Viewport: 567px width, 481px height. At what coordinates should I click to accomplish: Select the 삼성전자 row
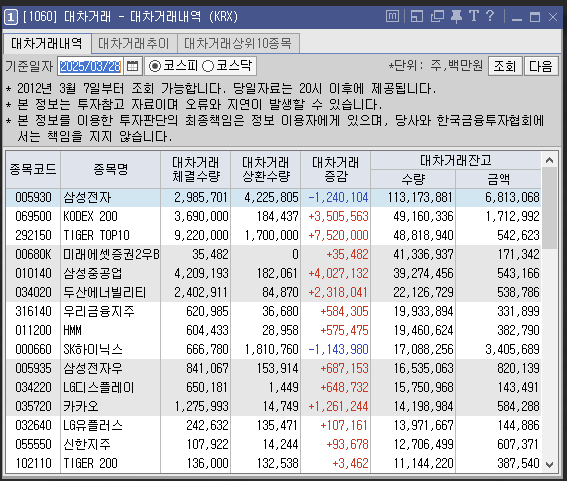273,197
